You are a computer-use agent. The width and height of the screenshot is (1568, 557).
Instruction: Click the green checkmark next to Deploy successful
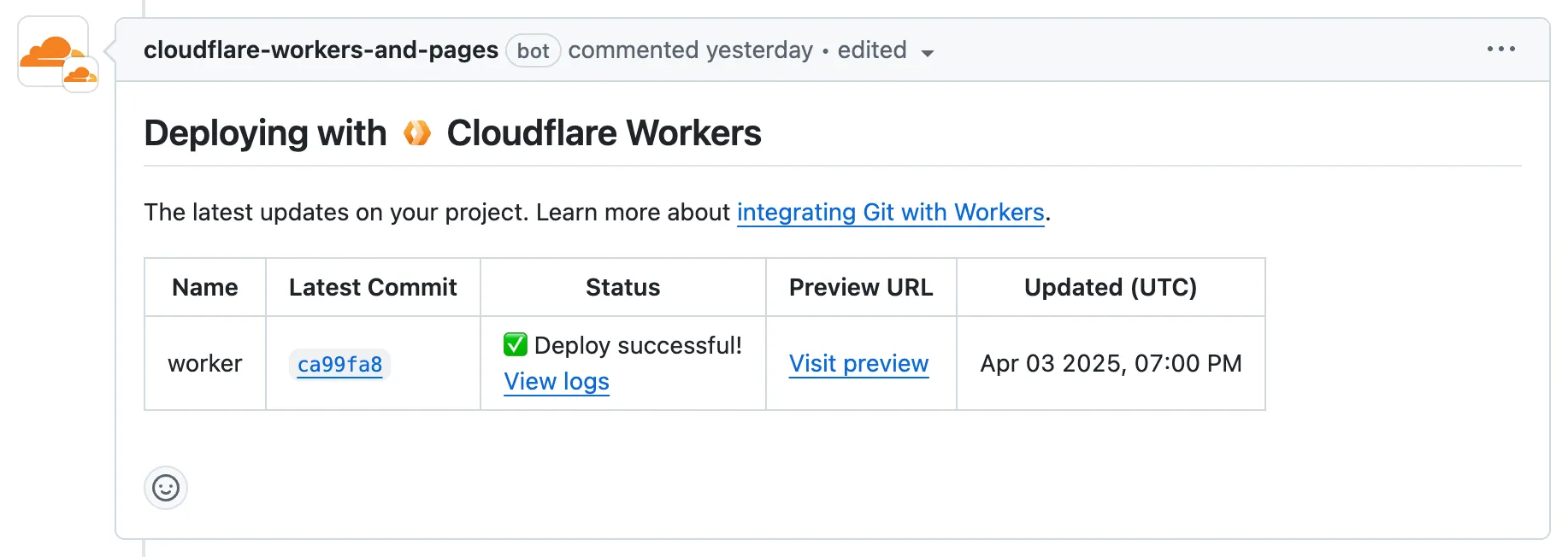click(516, 345)
